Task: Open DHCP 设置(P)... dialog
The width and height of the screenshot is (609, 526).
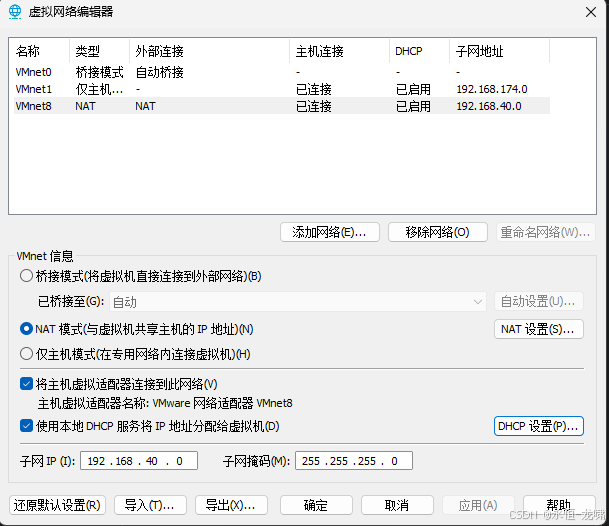Action: 539,426
